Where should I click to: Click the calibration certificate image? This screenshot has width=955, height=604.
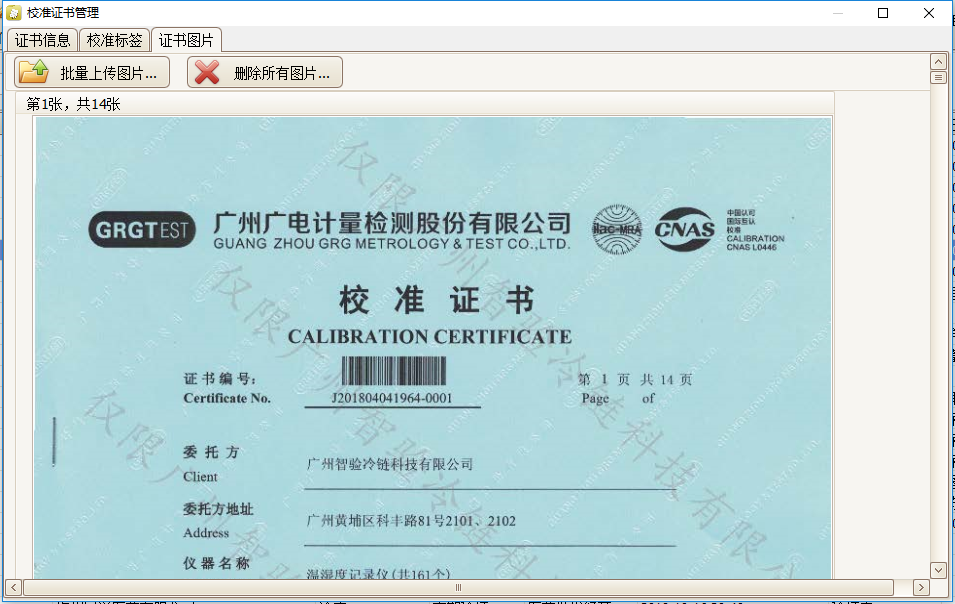pos(433,348)
